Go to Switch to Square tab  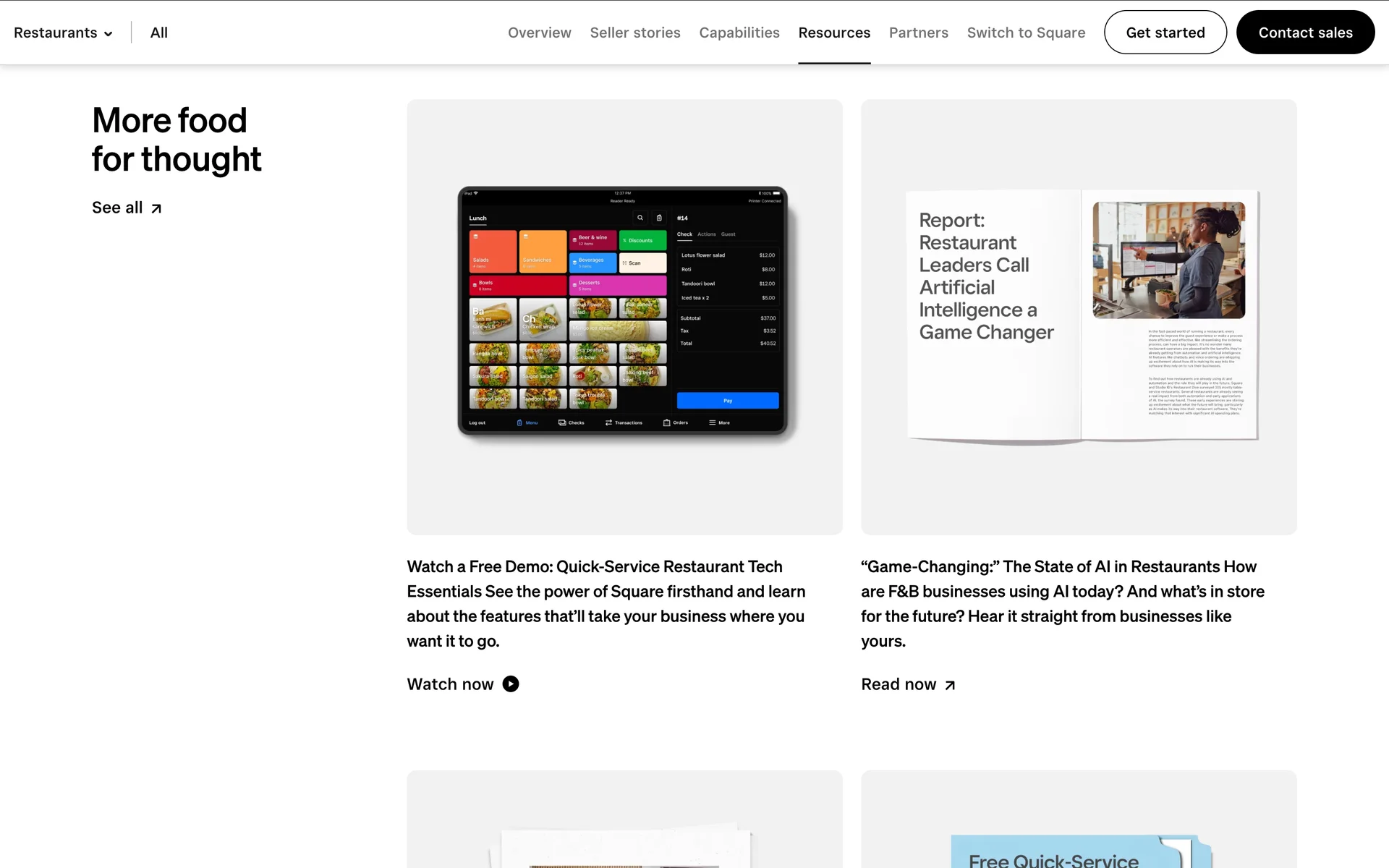point(1025,33)
